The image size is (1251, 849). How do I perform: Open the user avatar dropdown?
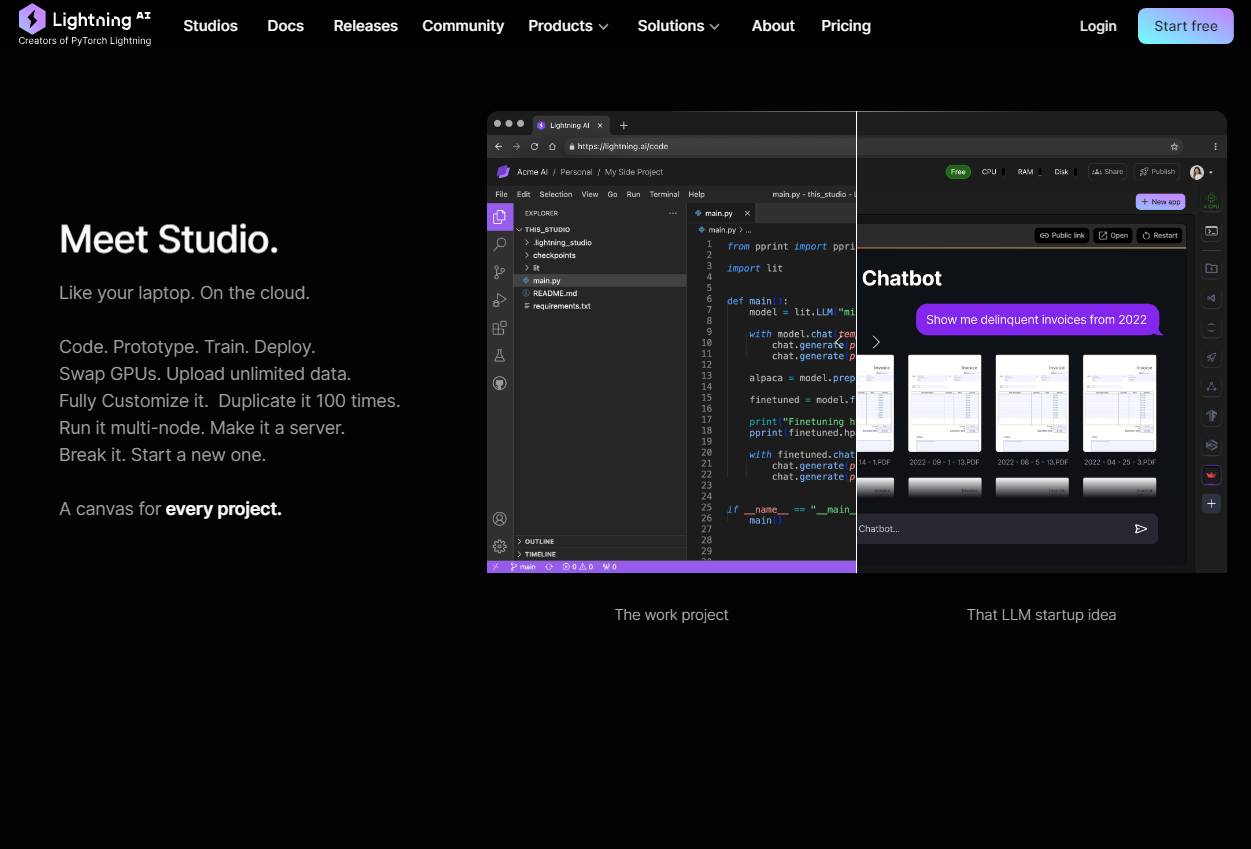(x=1201, y=172)
